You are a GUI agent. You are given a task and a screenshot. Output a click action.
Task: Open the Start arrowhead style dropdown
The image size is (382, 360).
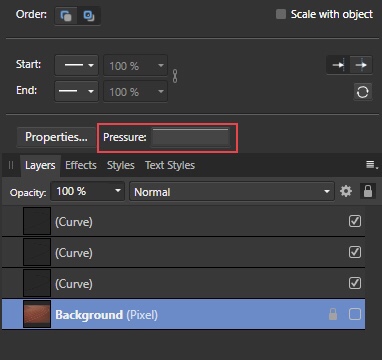77,65
